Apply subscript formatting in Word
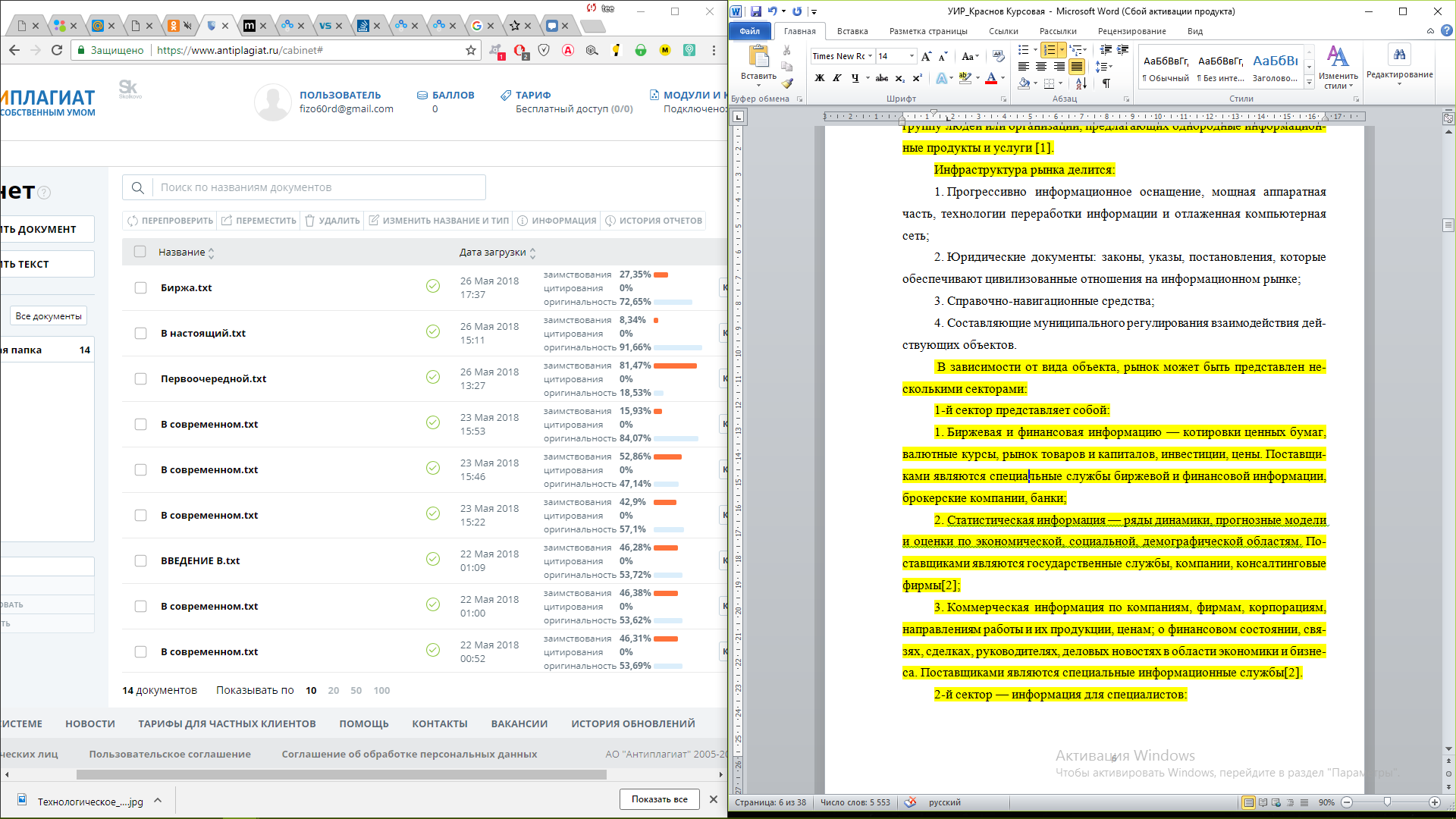The height and width of the screenshot is (819, 1456). click(x=899, y=78)
